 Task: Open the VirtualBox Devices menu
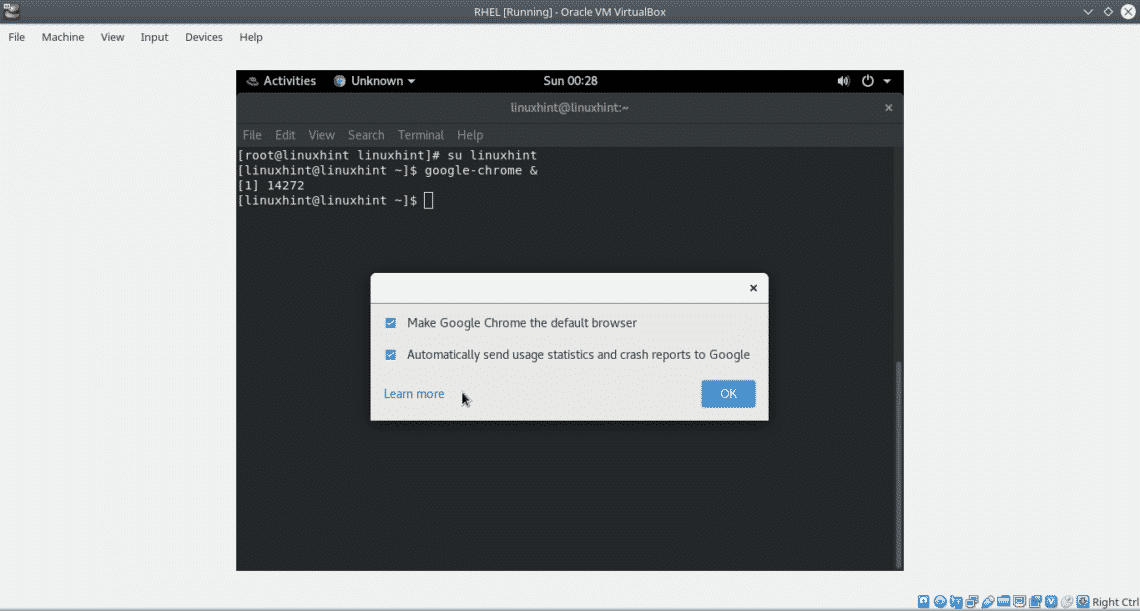(x=204, y=37)
